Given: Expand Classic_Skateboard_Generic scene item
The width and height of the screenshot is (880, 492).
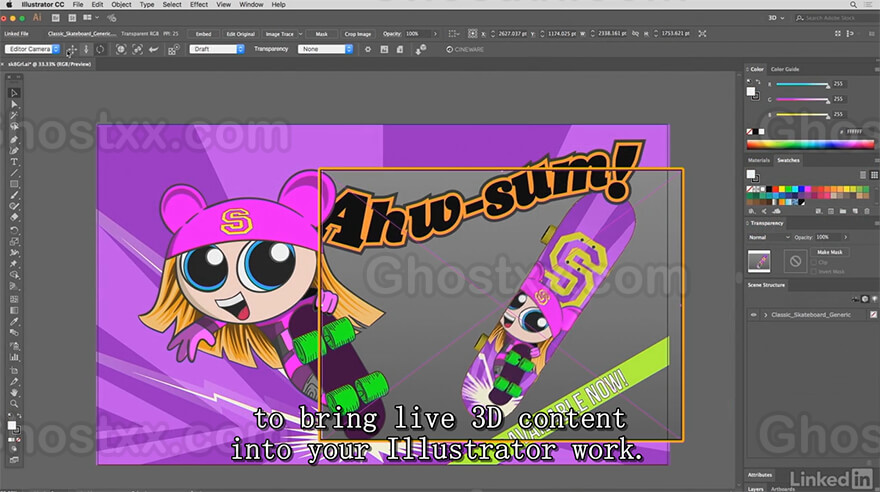Looking at the screenshot, I should tap(766, 315).
